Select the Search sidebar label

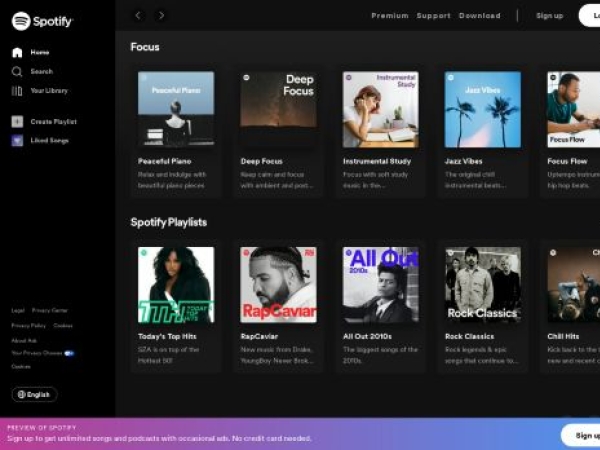click(42, 72)
